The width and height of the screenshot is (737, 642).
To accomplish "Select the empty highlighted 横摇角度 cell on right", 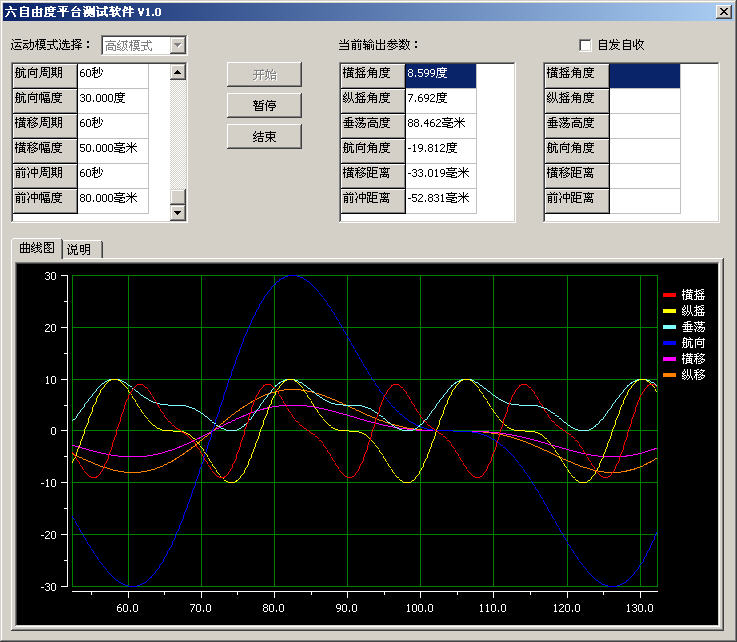I will tap(644, 74).
